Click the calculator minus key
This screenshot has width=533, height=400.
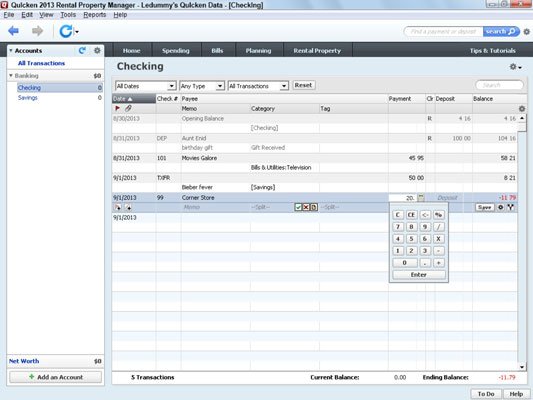[439, 251]
